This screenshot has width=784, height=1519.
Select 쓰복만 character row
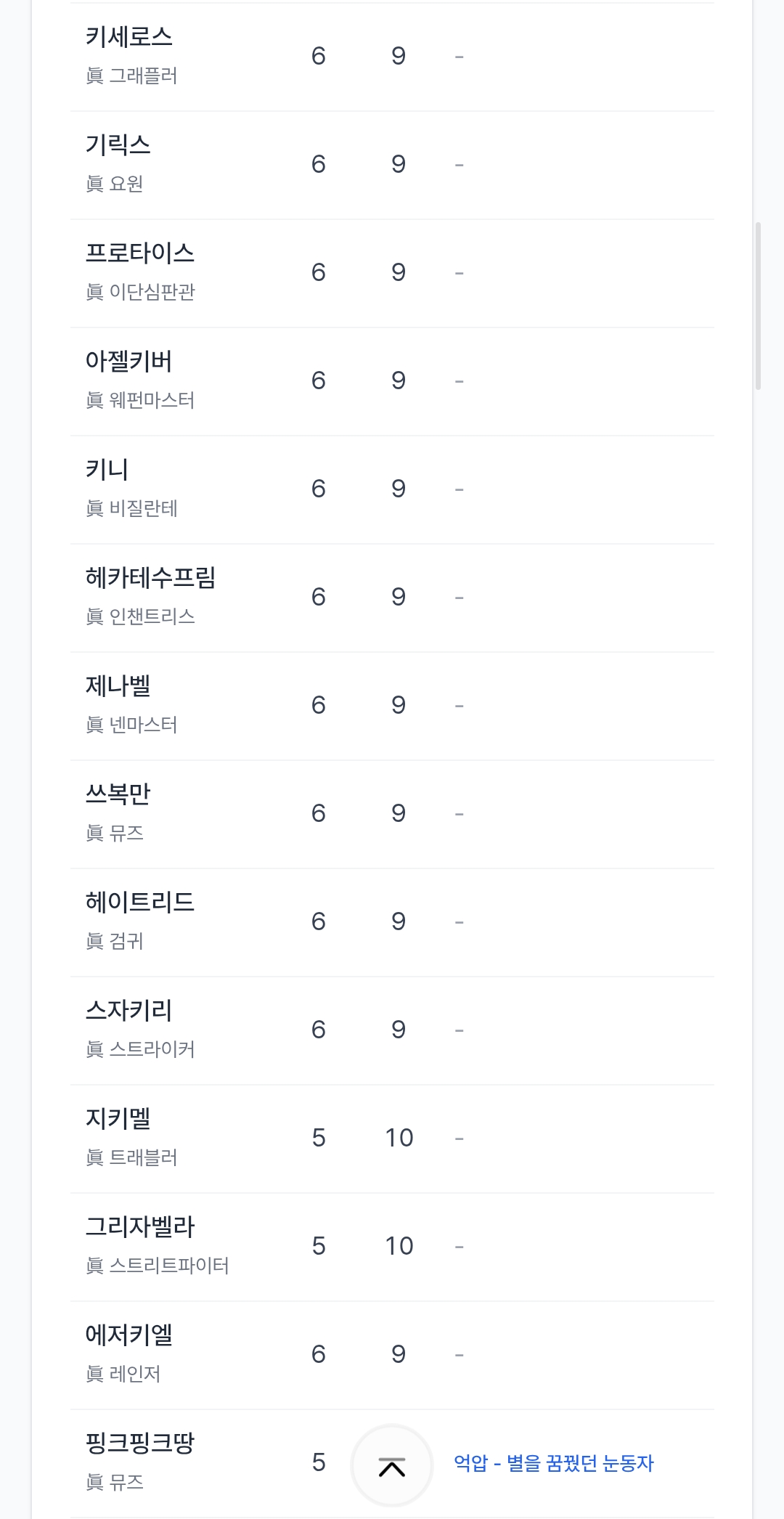[x=118, y=794]
